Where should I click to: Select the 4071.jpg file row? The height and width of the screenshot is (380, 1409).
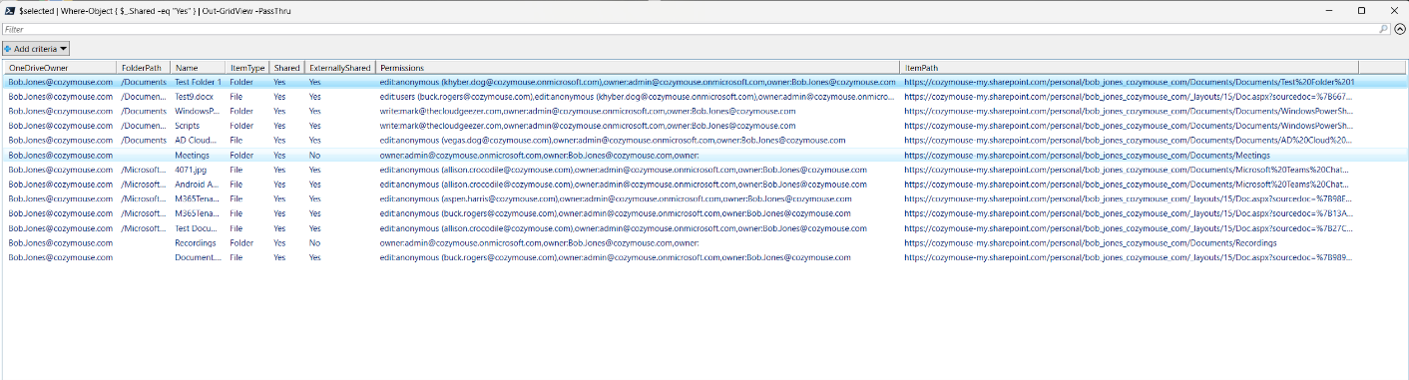pos(704,170)
